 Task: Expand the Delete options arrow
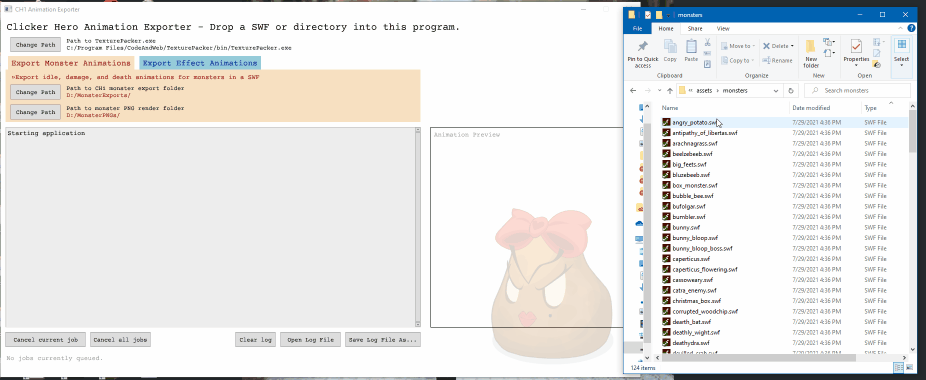coord(792,46)
